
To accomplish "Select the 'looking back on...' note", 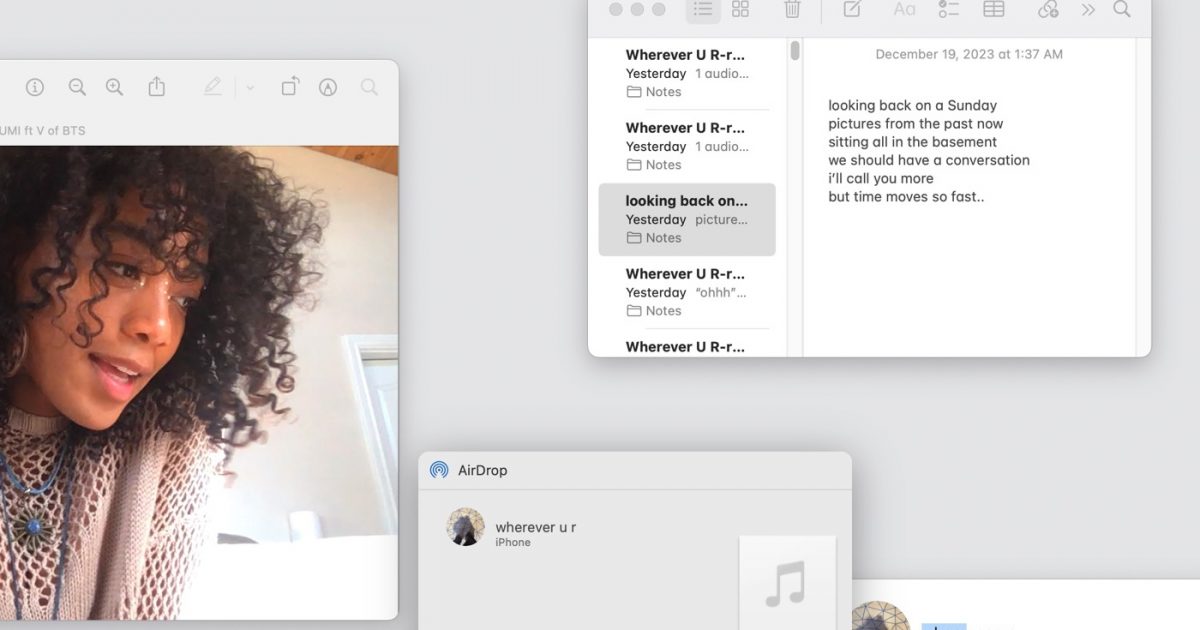I will [x=686, y=219].
